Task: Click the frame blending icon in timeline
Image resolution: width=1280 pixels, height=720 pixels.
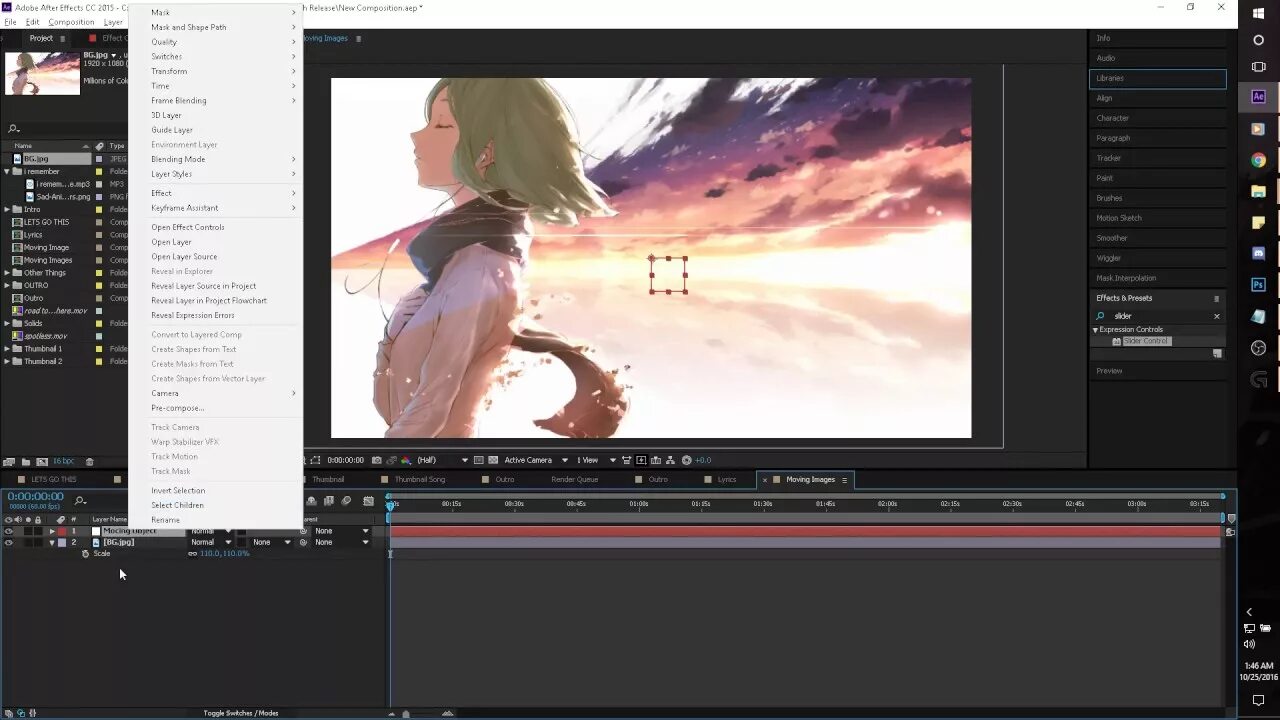Action: coord(328,501)
